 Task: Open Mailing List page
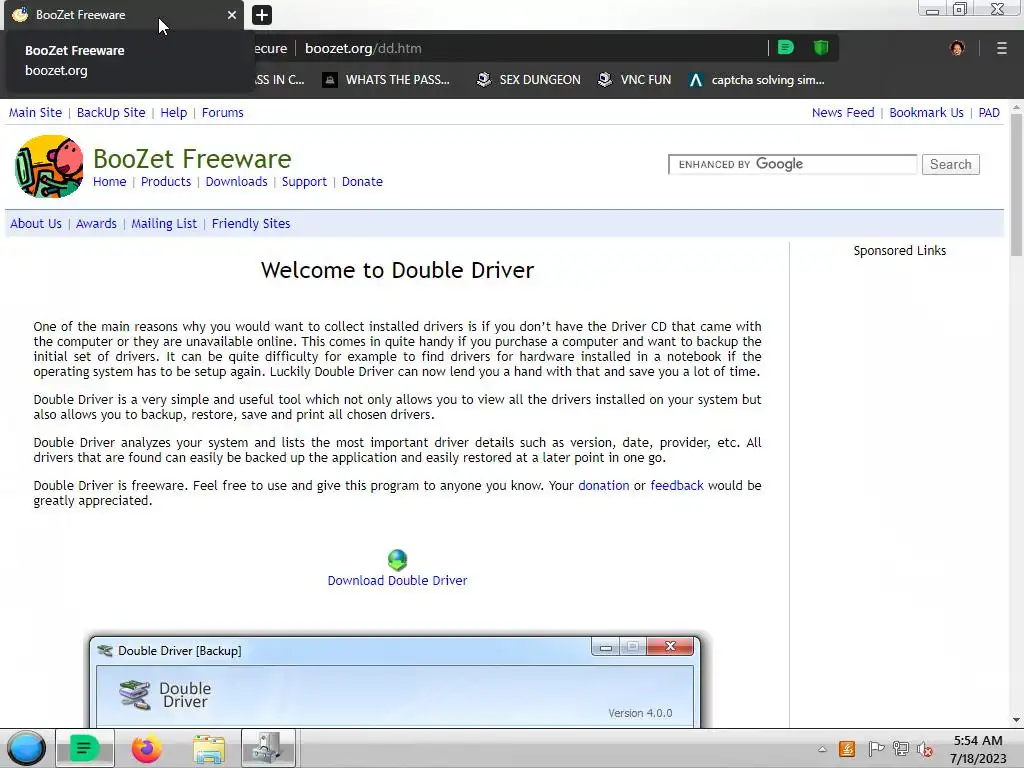point(164,223)
